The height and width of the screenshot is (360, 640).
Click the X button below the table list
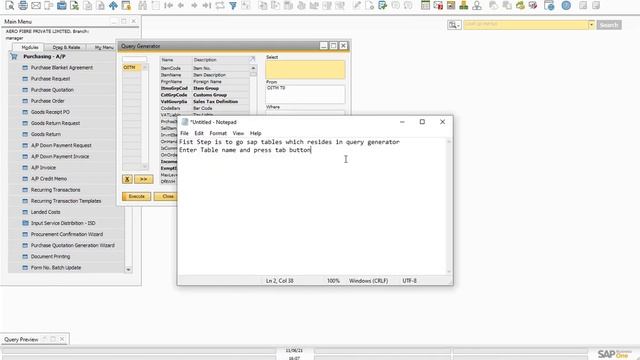coord(127,179)
